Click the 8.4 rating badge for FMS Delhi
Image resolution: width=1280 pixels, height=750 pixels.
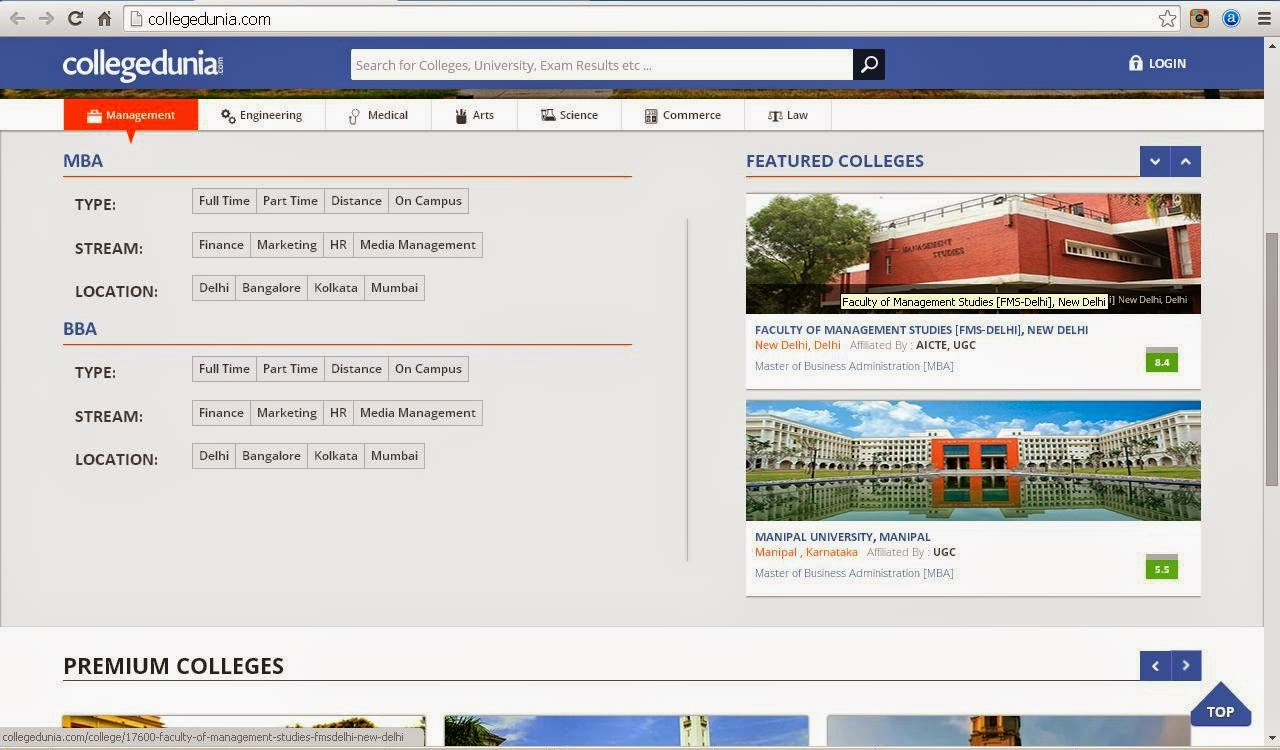(1162, 360)
